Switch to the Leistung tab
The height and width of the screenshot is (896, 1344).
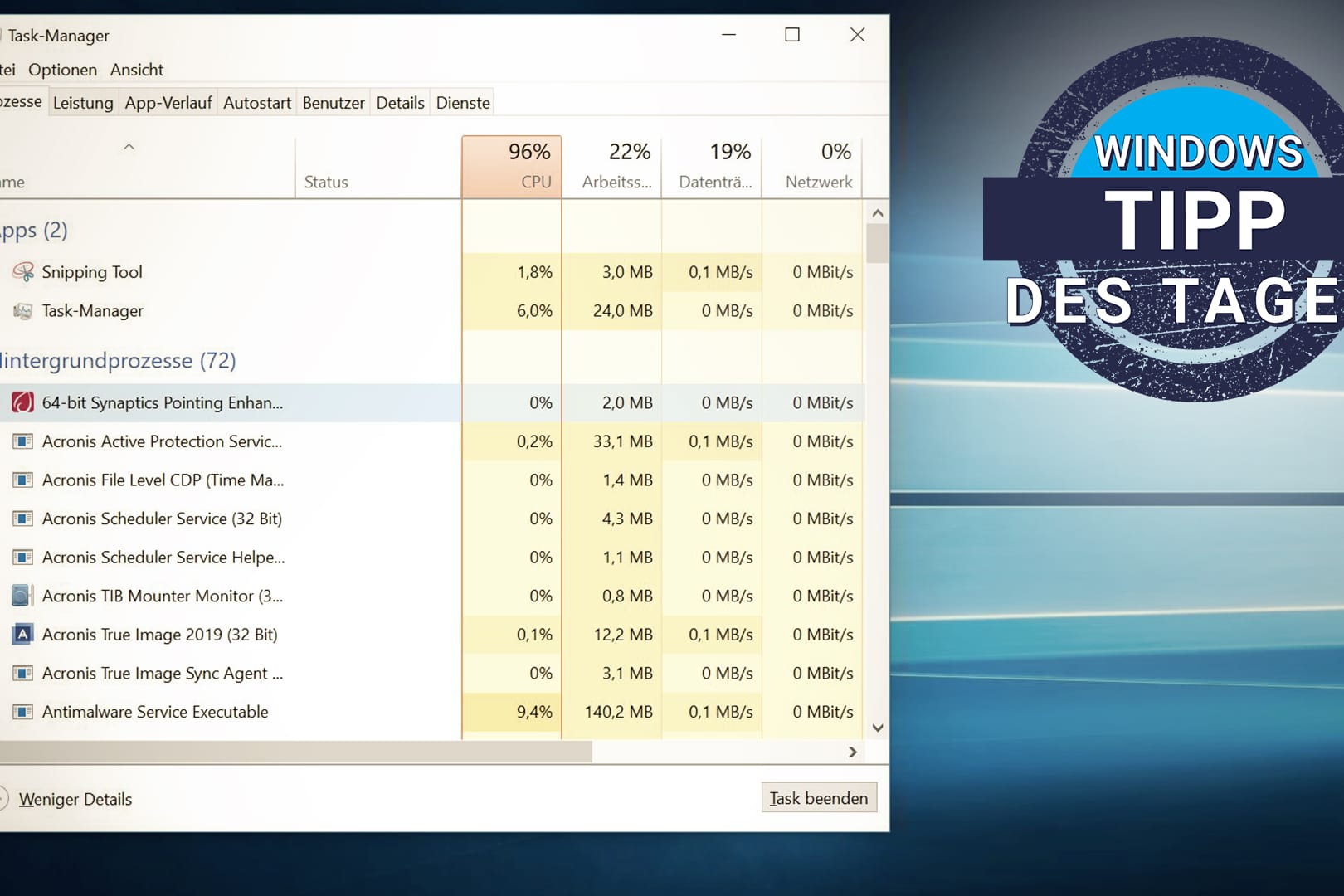[x=83, y=103]
